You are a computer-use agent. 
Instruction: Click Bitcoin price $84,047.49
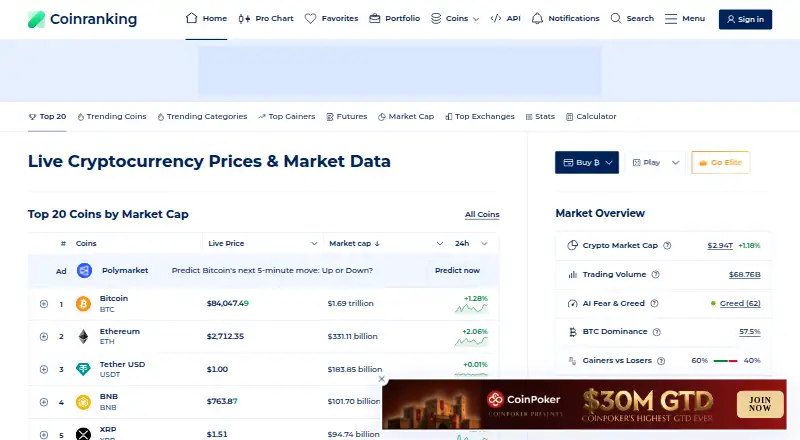tap(228, 303)
